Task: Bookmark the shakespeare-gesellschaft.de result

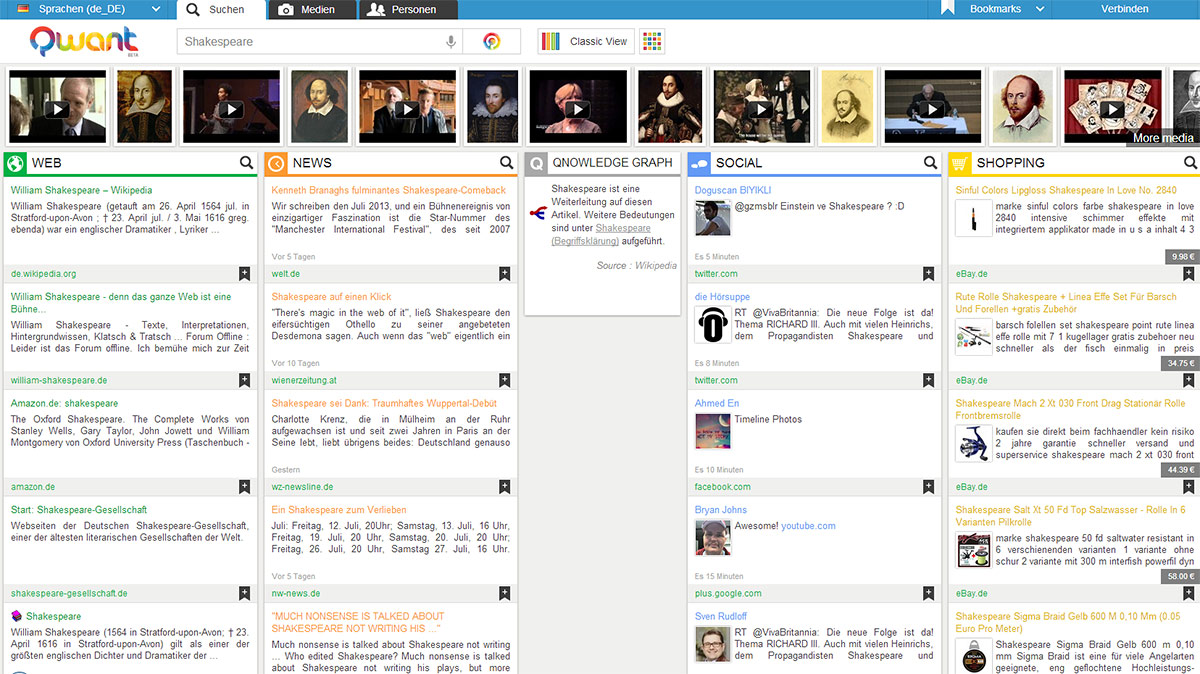Action: (x=245, y=593)
